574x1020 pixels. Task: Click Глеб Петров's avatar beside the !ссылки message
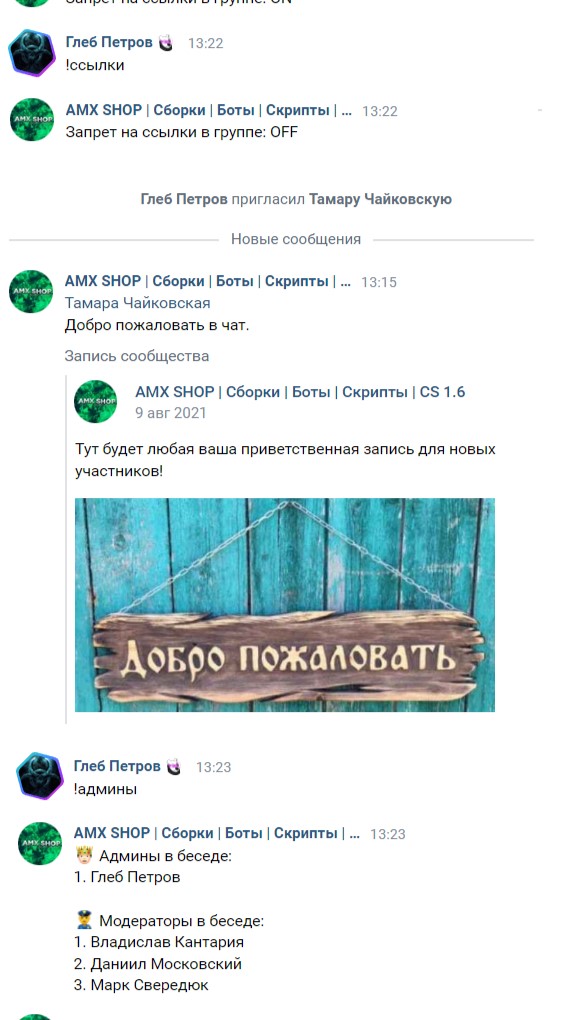coord(32,53)
